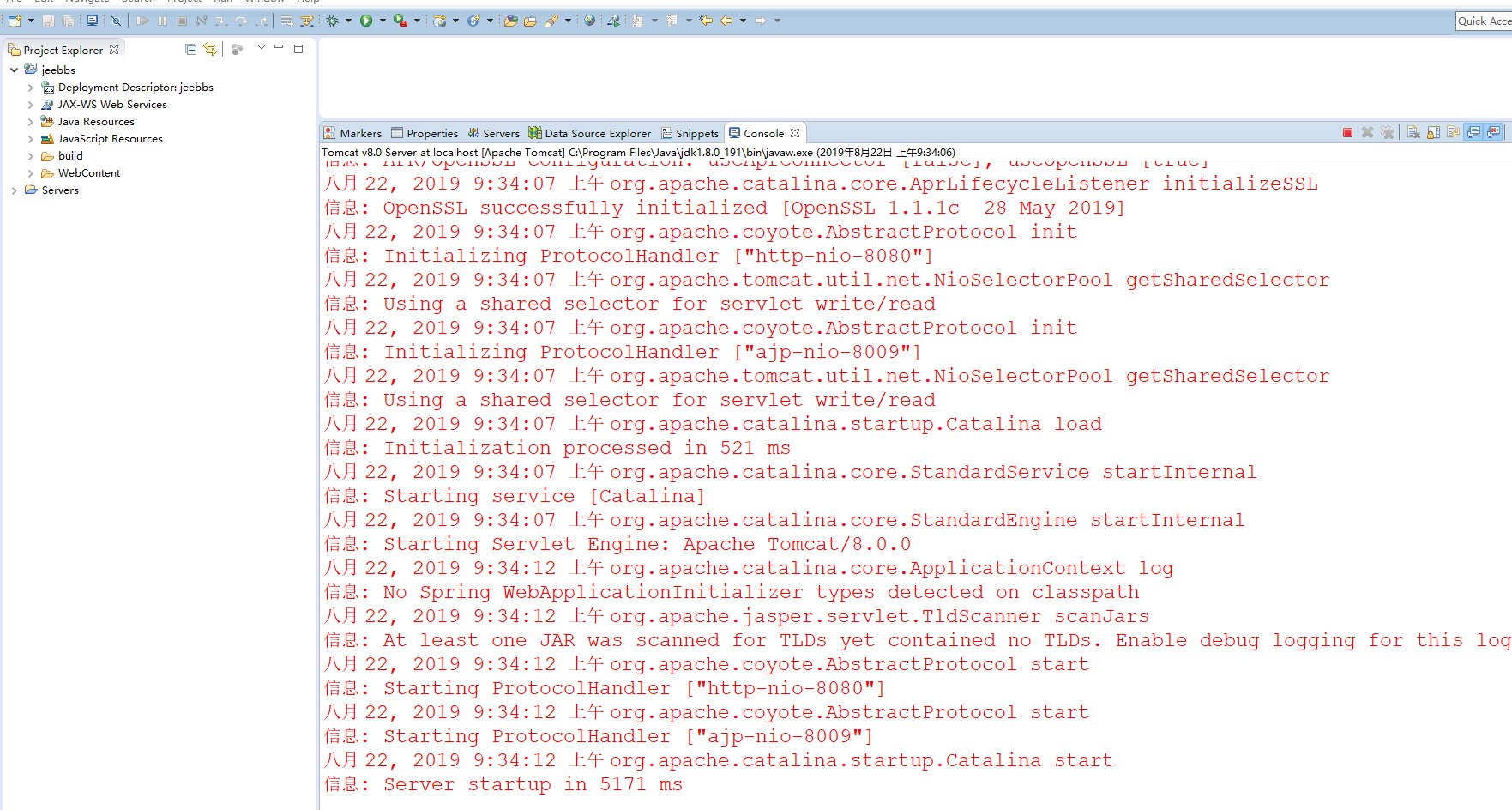1512x810 pixels.
Task: Open the External Tools dropdown arrow
Action: pyautogui.click(x=417, y=21)
